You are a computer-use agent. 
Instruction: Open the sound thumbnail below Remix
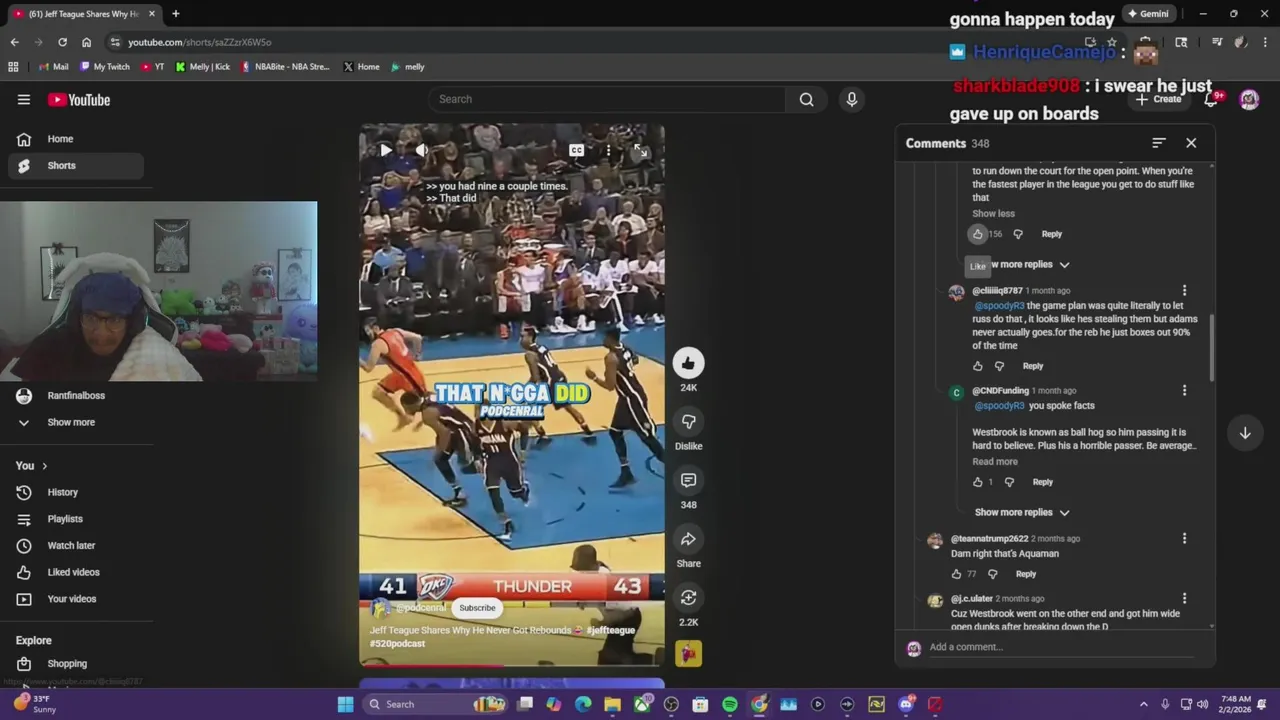[688, 653]
